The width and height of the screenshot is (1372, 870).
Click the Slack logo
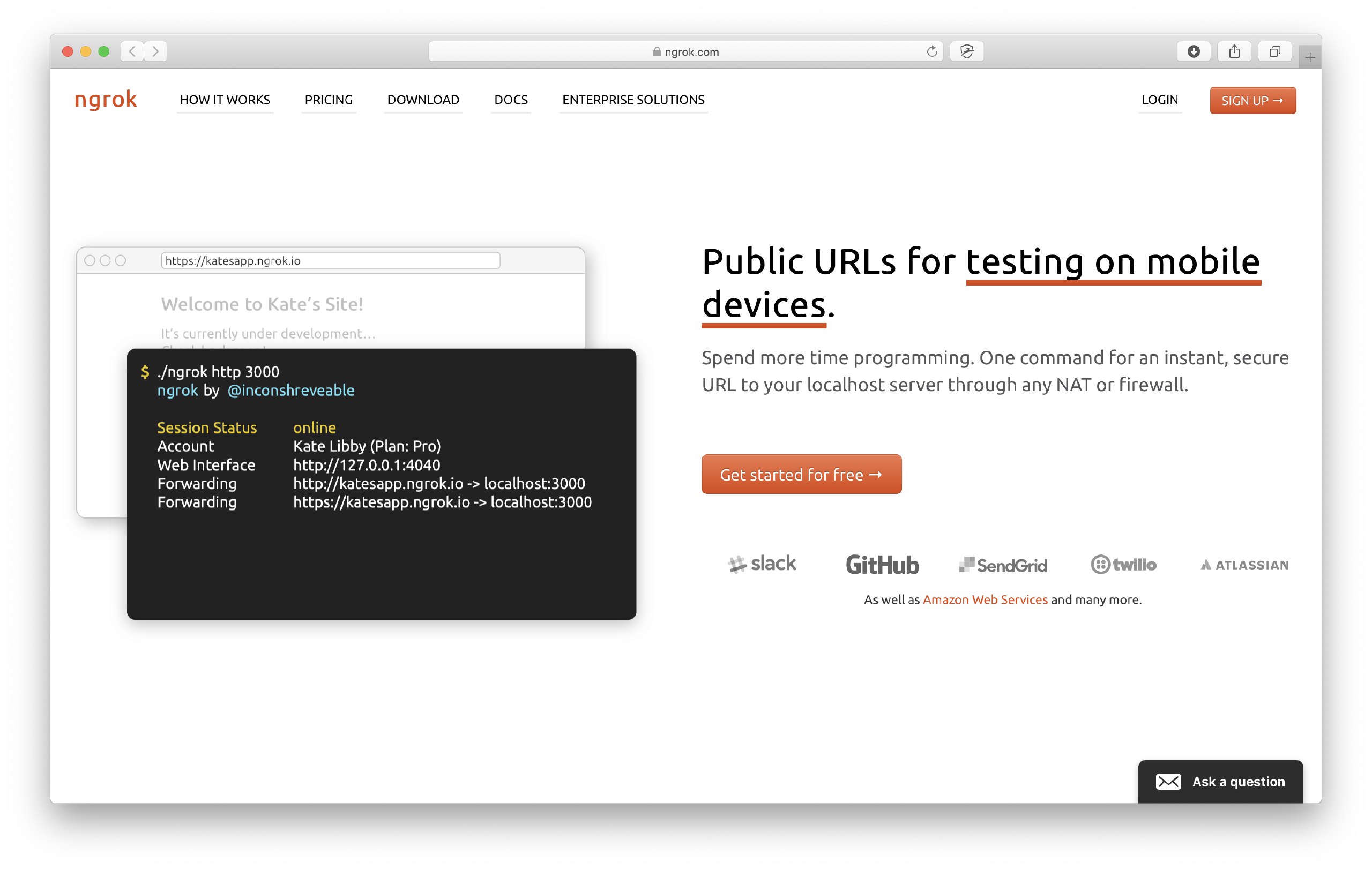point(762,564)
